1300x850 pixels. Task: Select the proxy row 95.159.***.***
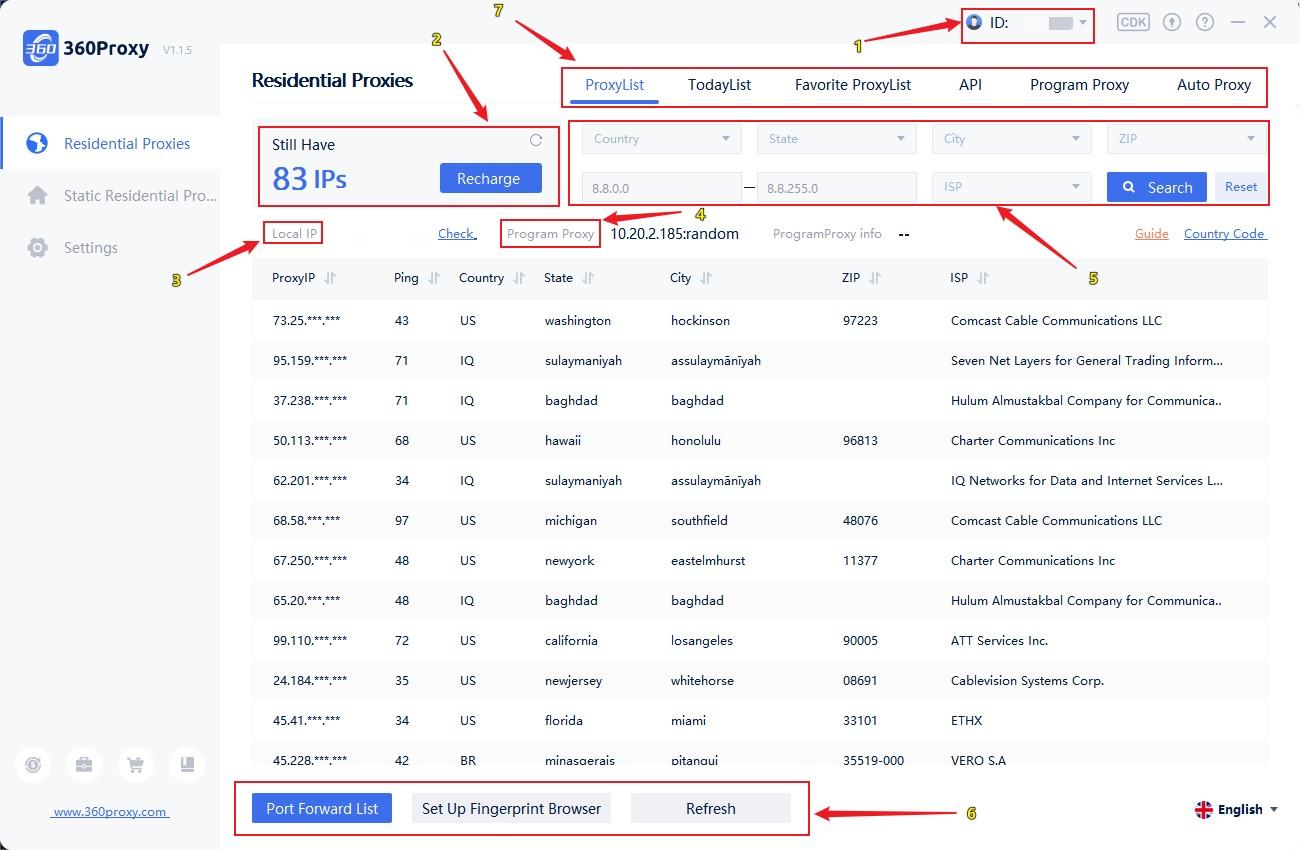pos(760,360)
